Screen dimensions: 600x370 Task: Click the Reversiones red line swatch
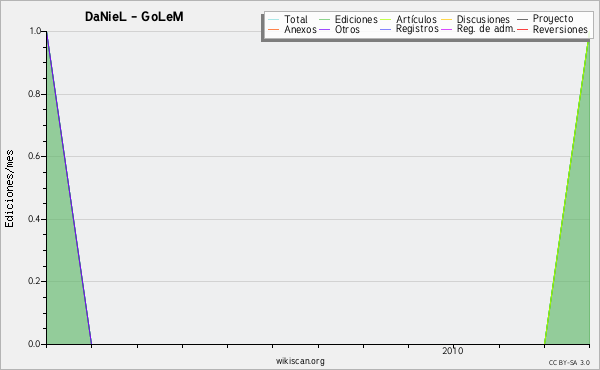(x=522, y=29)
